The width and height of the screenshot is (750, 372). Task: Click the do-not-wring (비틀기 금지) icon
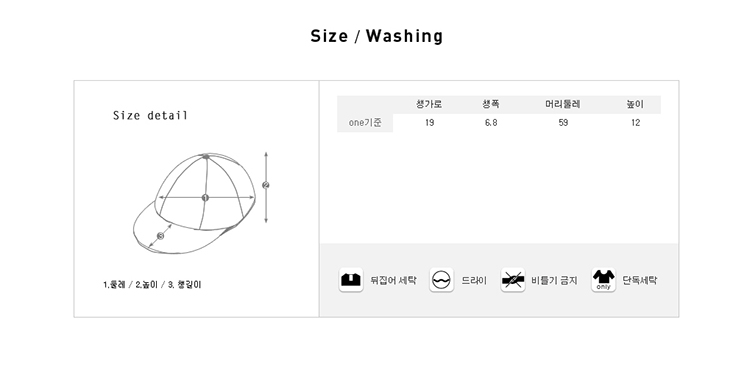[513, 280]
